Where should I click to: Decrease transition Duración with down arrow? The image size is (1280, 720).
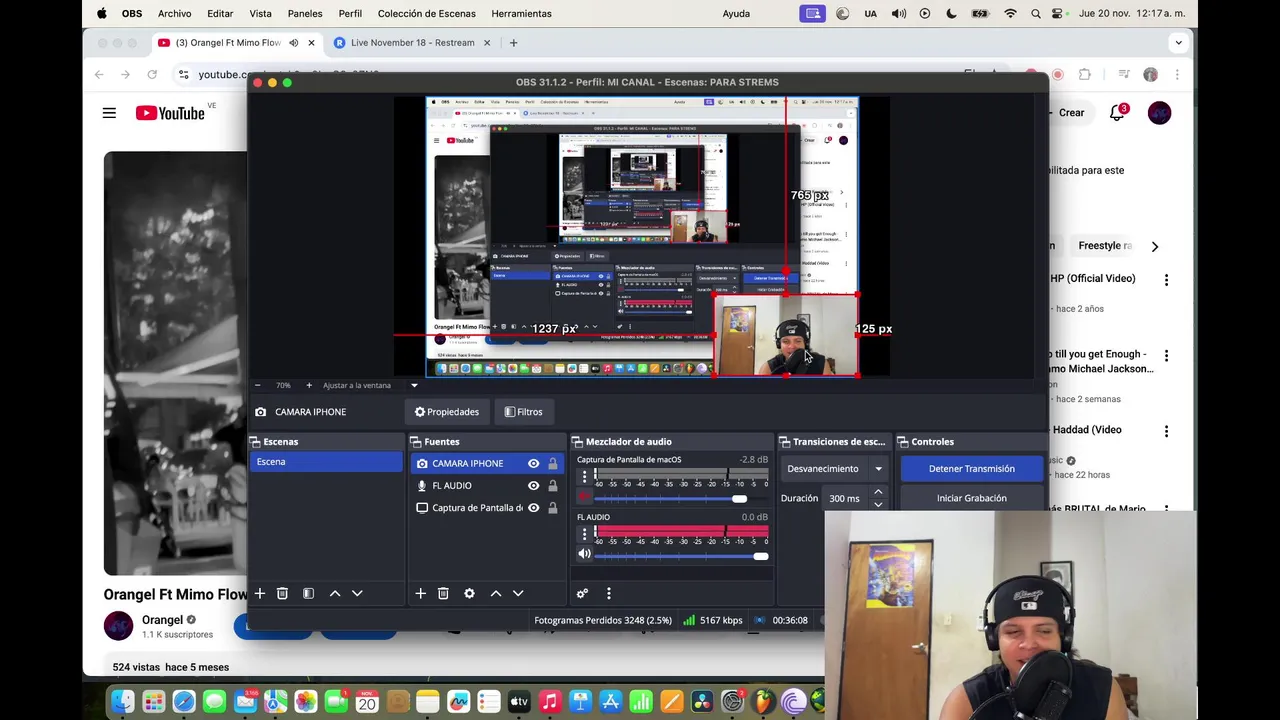pos(878,504)
